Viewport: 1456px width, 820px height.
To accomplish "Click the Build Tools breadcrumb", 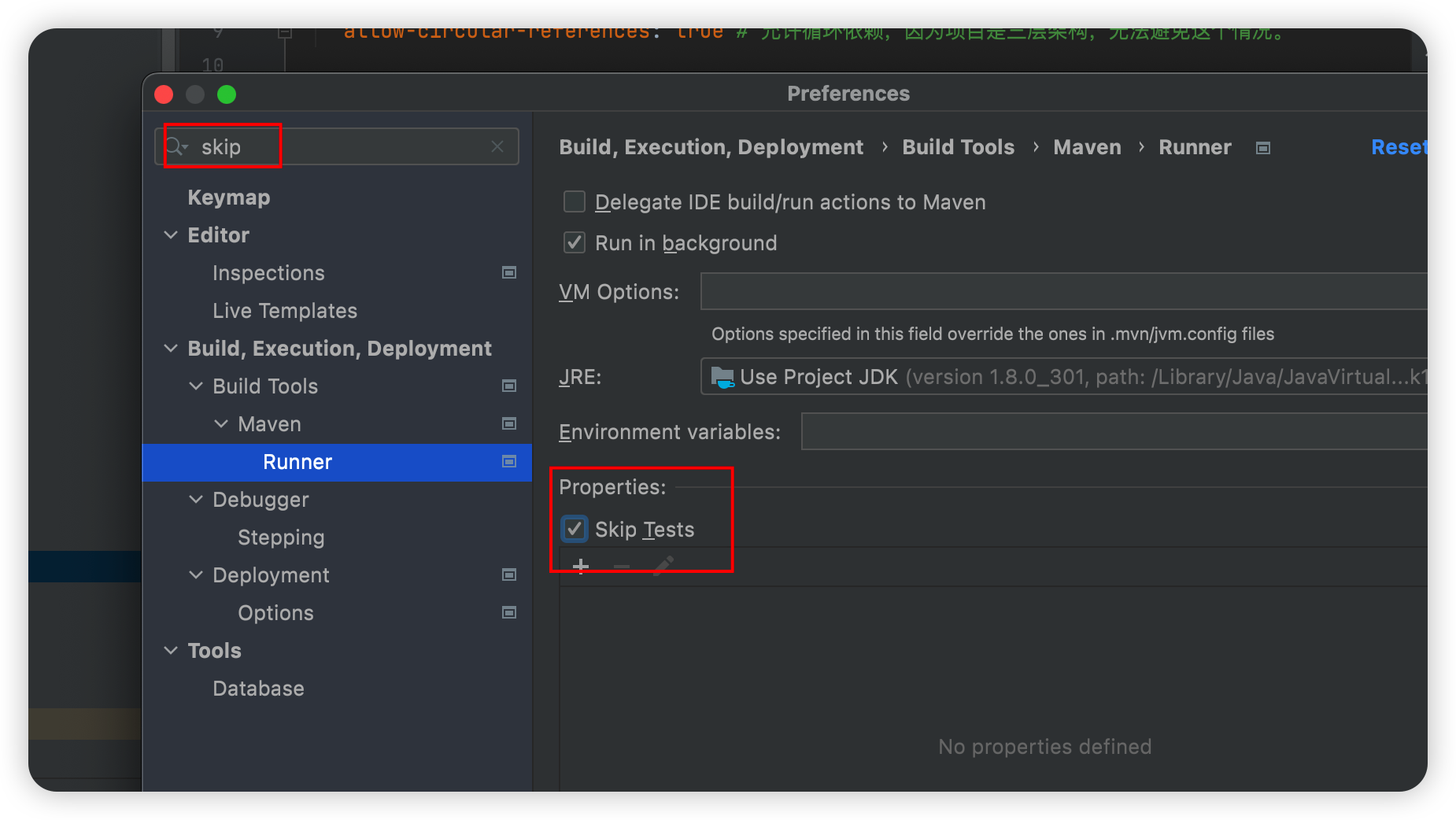I will click(x=958, y=147).
